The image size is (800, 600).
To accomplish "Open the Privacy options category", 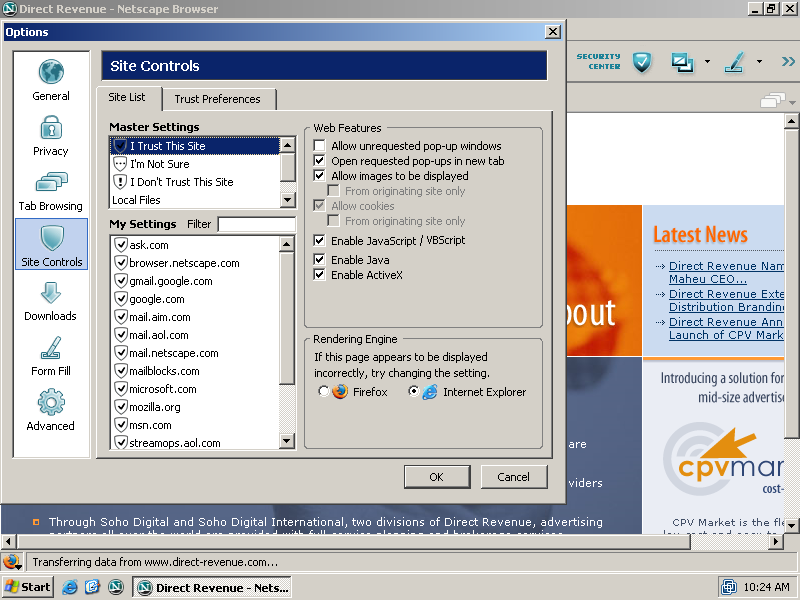I will click(x=51, y=136).
